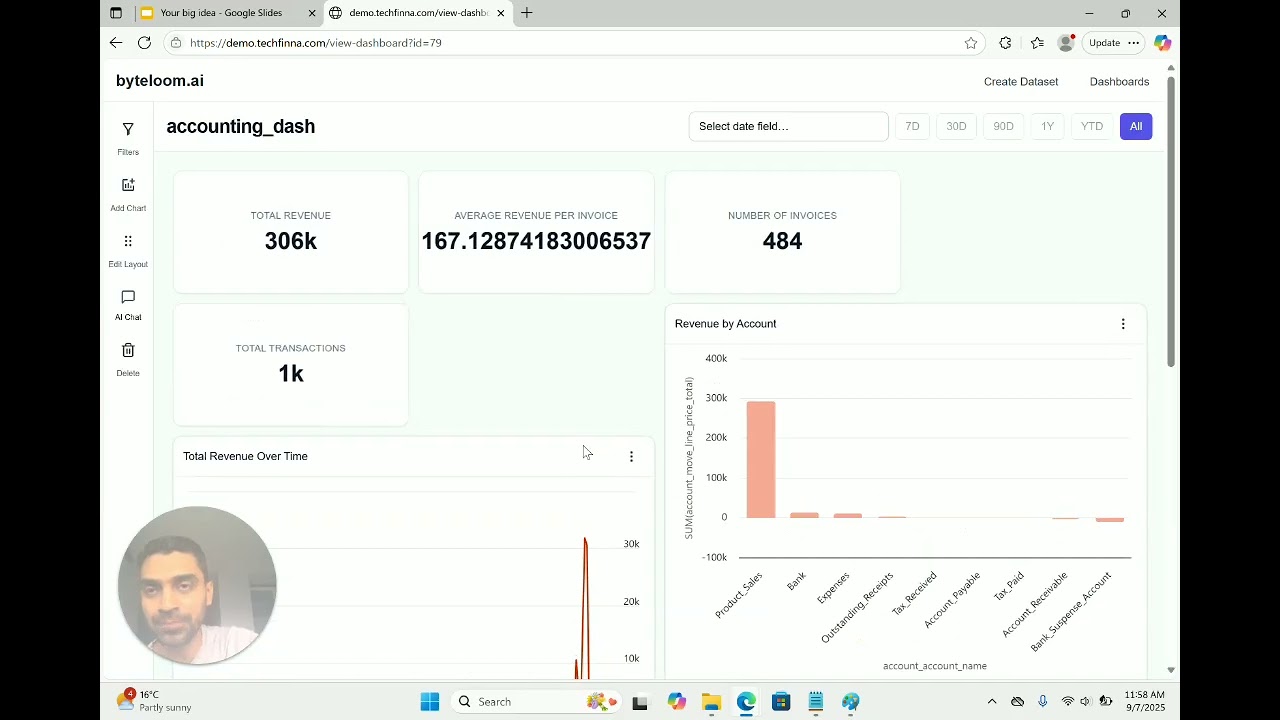
Task: Select the All date range
Action: point(1136,126)
